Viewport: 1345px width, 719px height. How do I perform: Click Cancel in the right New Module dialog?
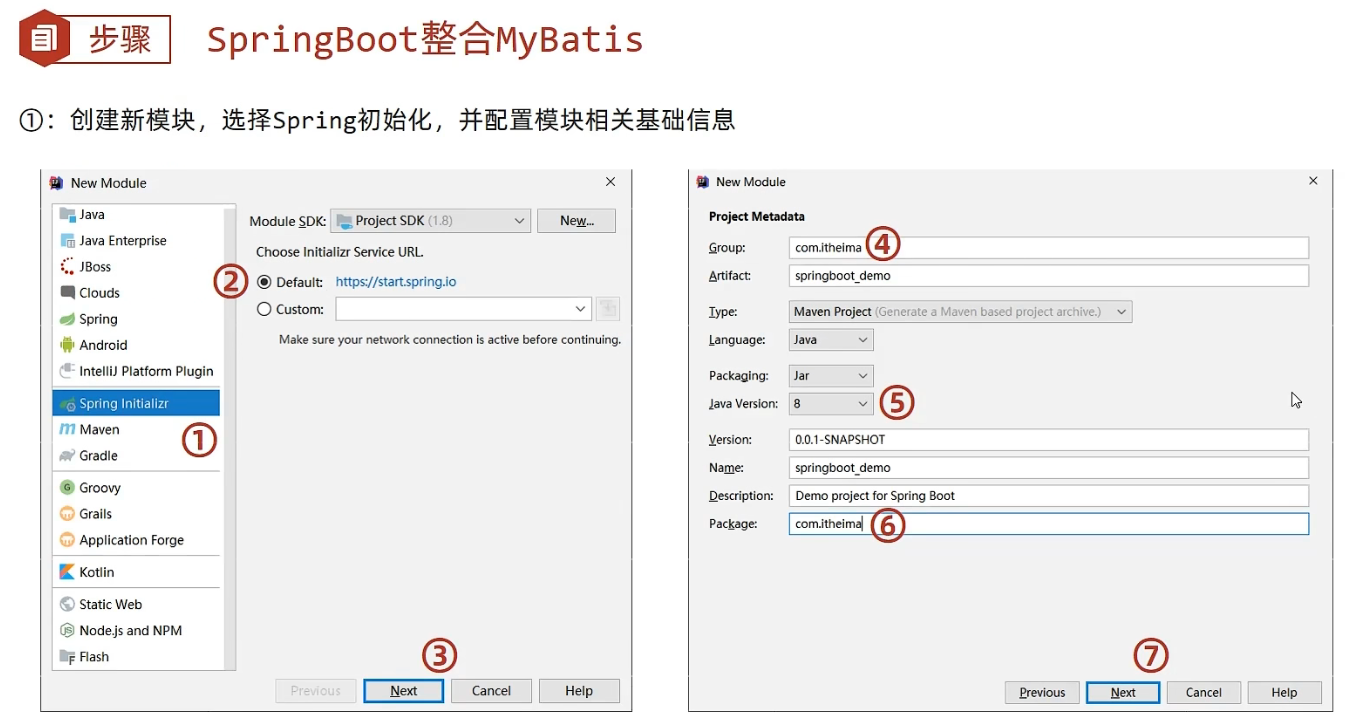point(1204,692)
